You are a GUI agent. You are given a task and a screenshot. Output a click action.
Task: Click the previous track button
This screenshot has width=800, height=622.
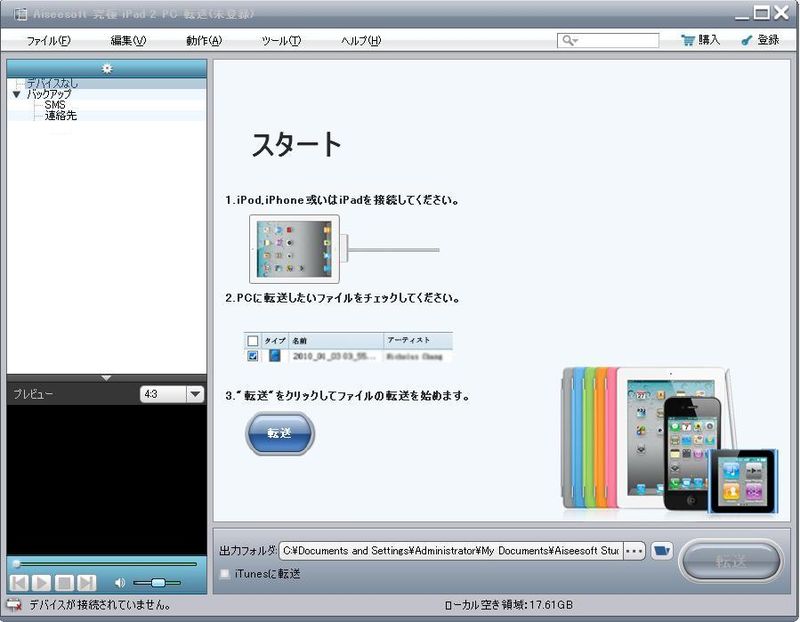click(x=19, y=582)
